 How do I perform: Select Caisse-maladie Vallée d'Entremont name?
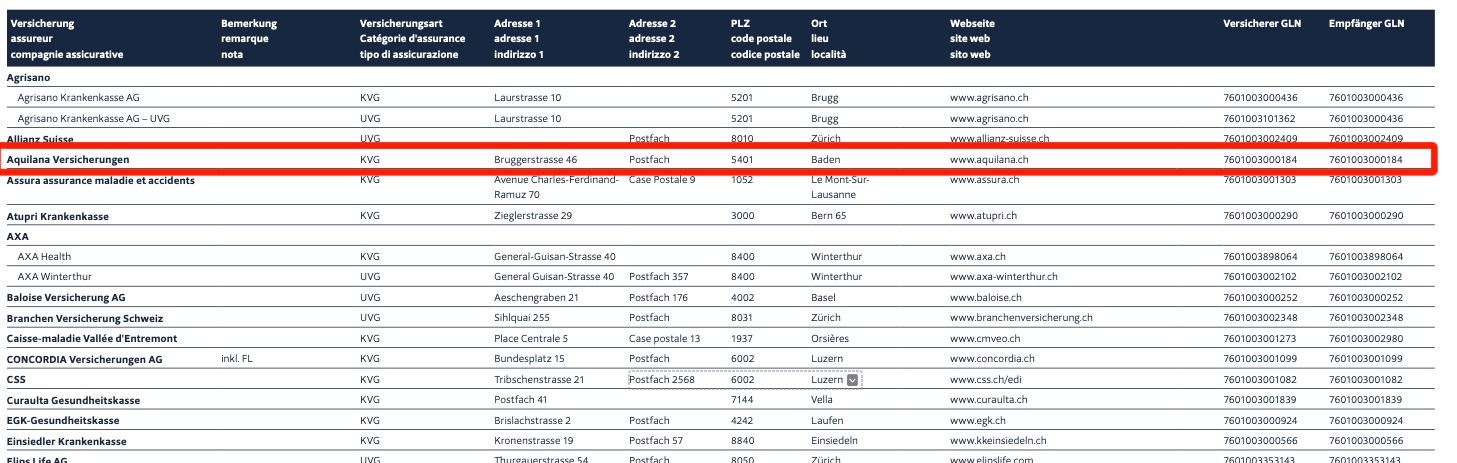(x=92, y=339)
